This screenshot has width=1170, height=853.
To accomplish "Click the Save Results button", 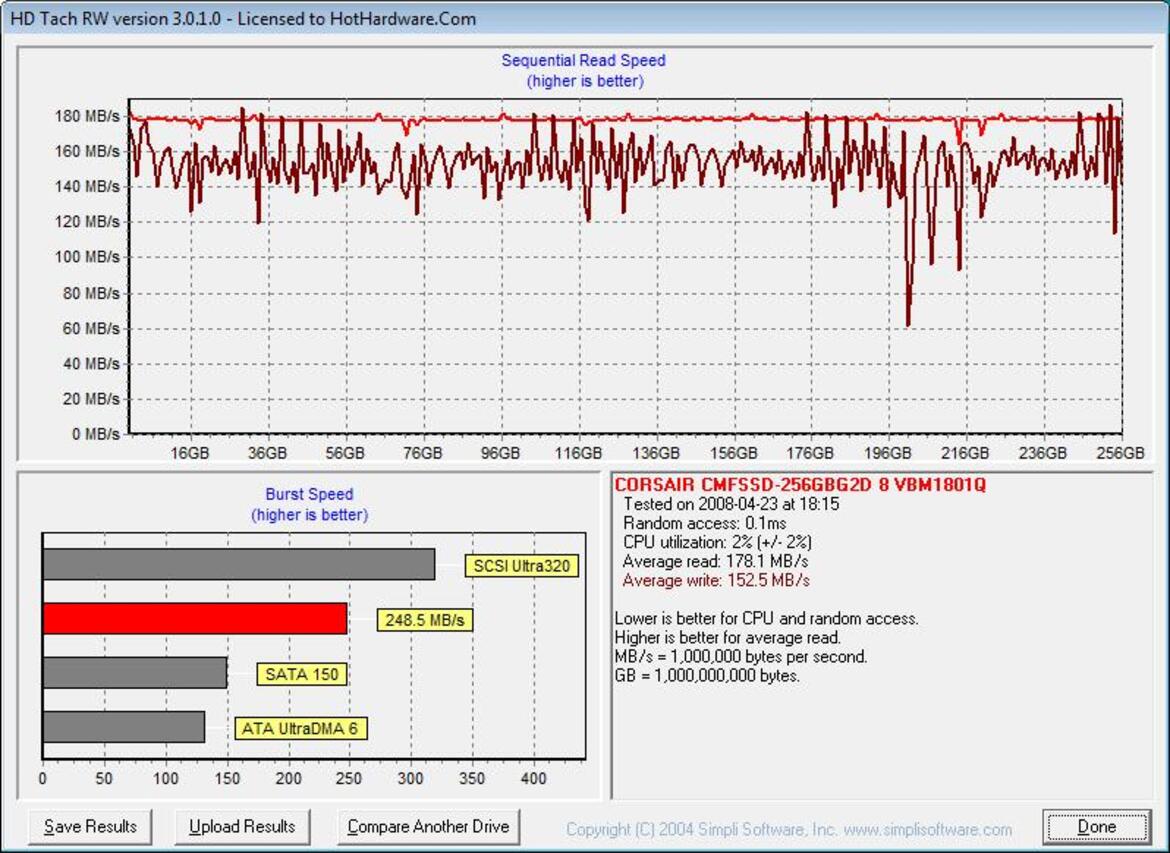I will click(x=90, y=827).
